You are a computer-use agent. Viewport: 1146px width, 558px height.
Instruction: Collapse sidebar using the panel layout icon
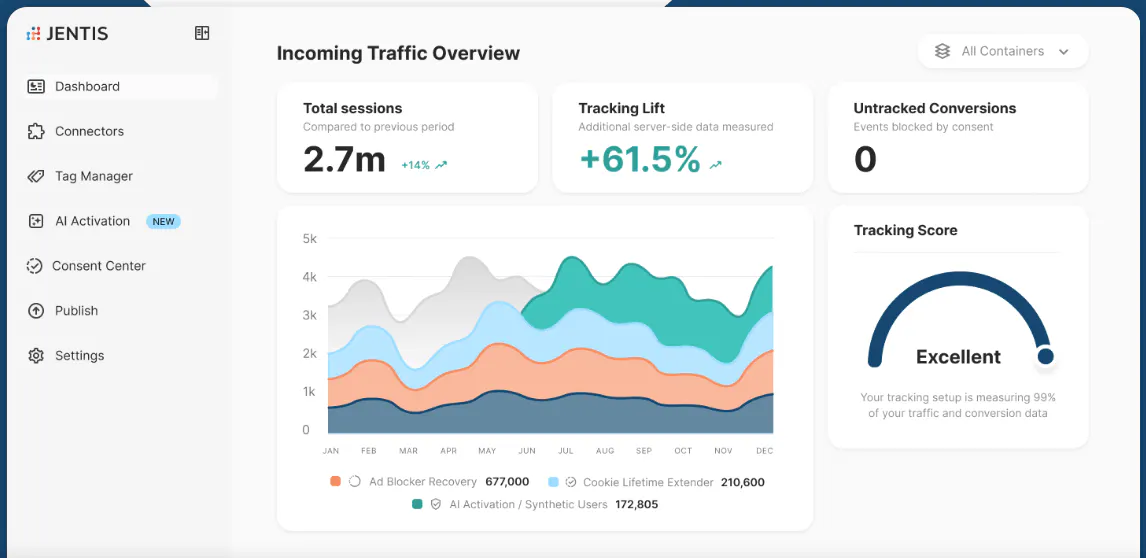point(202,33)
